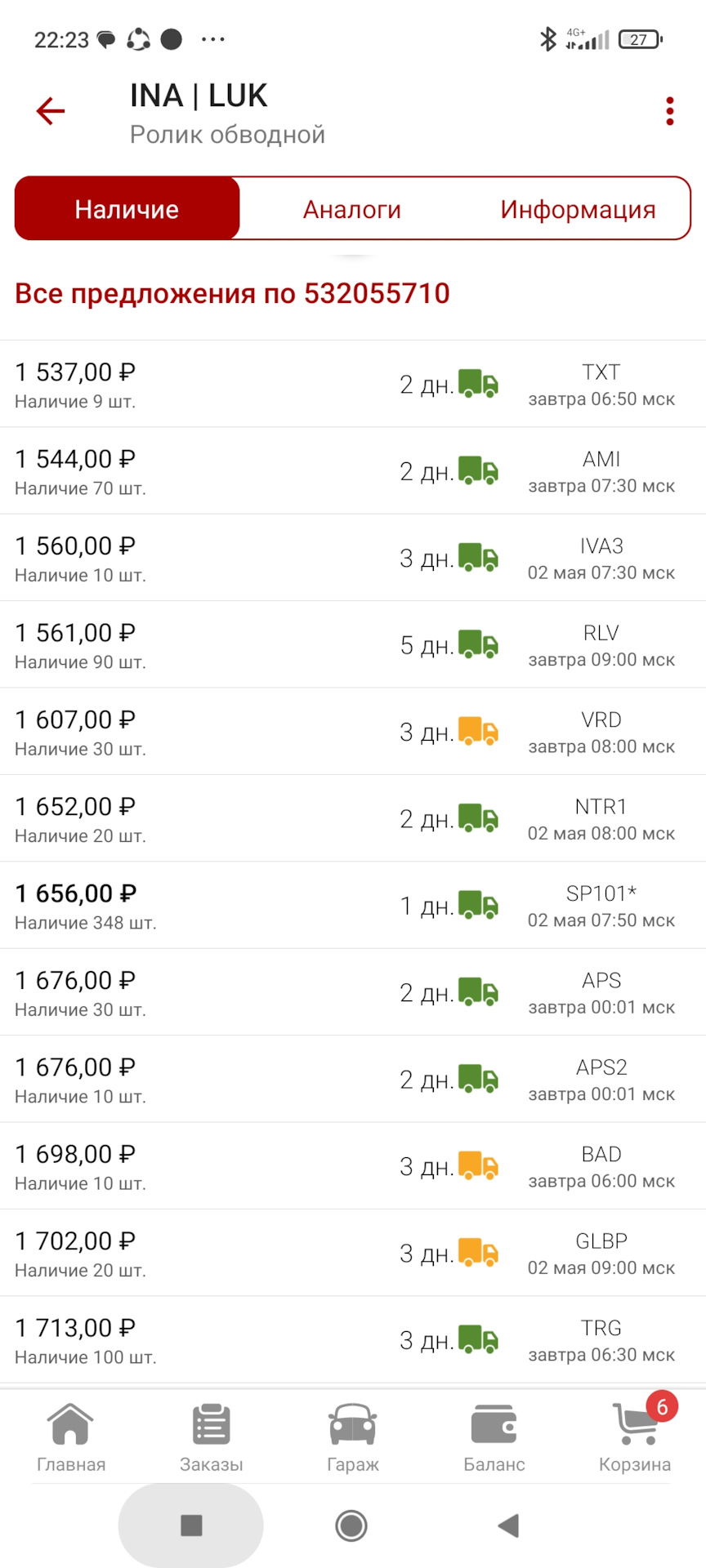Choose the AMI supplier offer

601,460
